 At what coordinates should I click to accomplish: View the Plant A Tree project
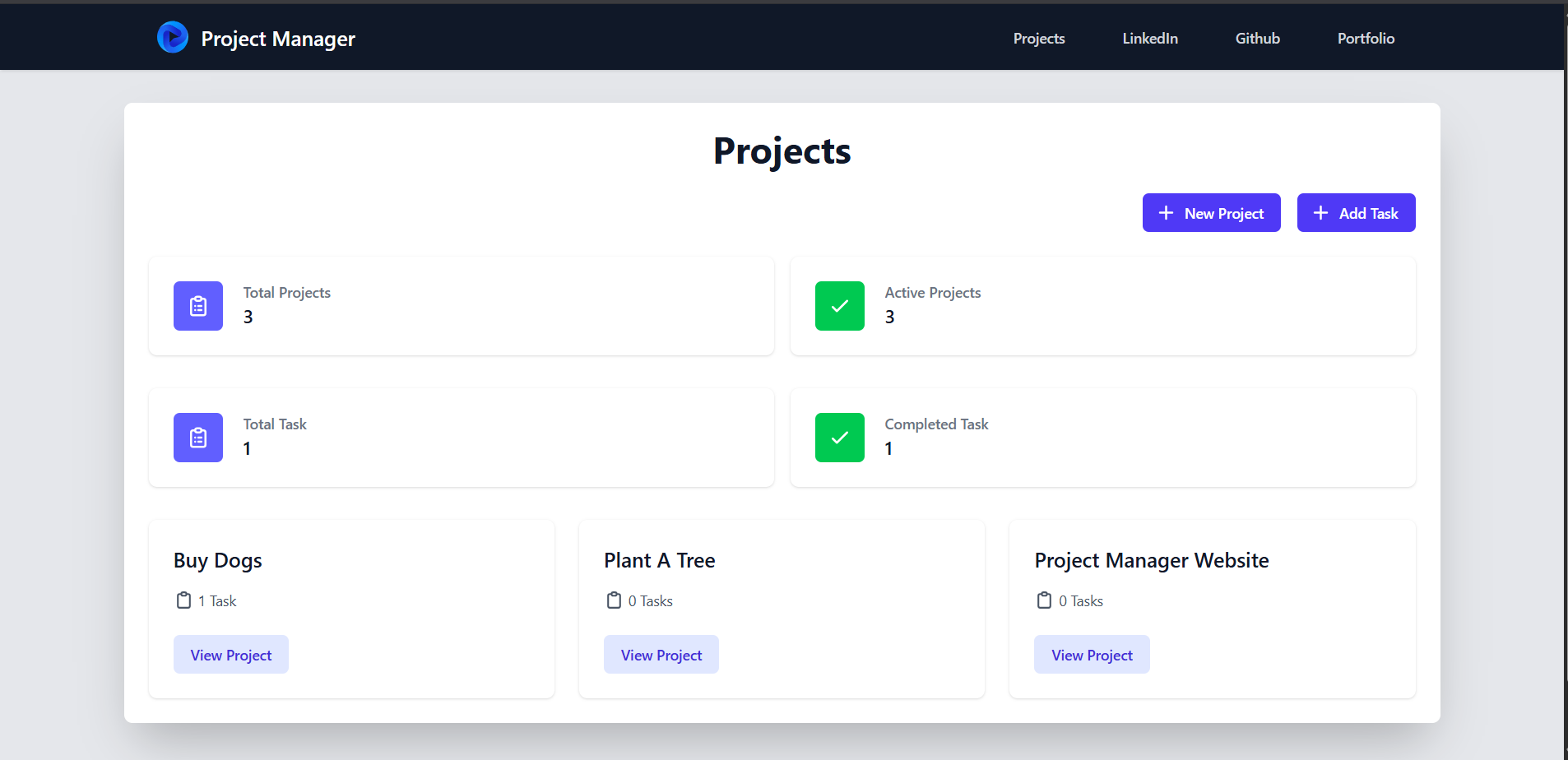661,654
